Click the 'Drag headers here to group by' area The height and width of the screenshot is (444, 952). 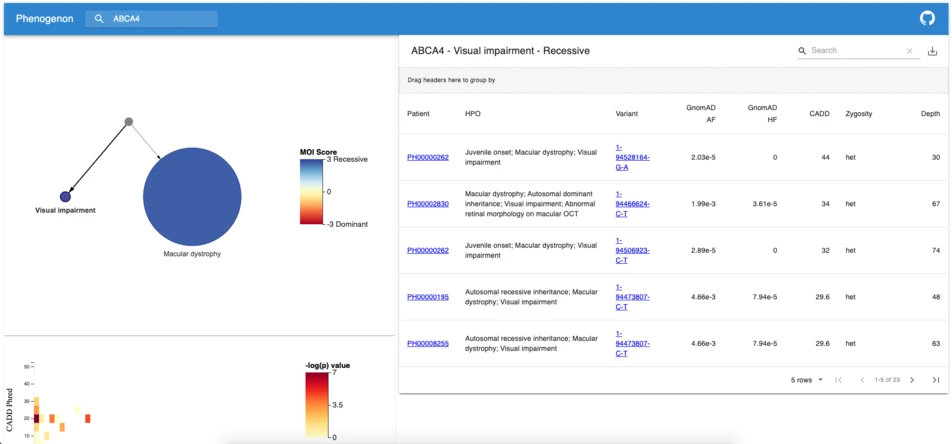(x=673, y=80)
